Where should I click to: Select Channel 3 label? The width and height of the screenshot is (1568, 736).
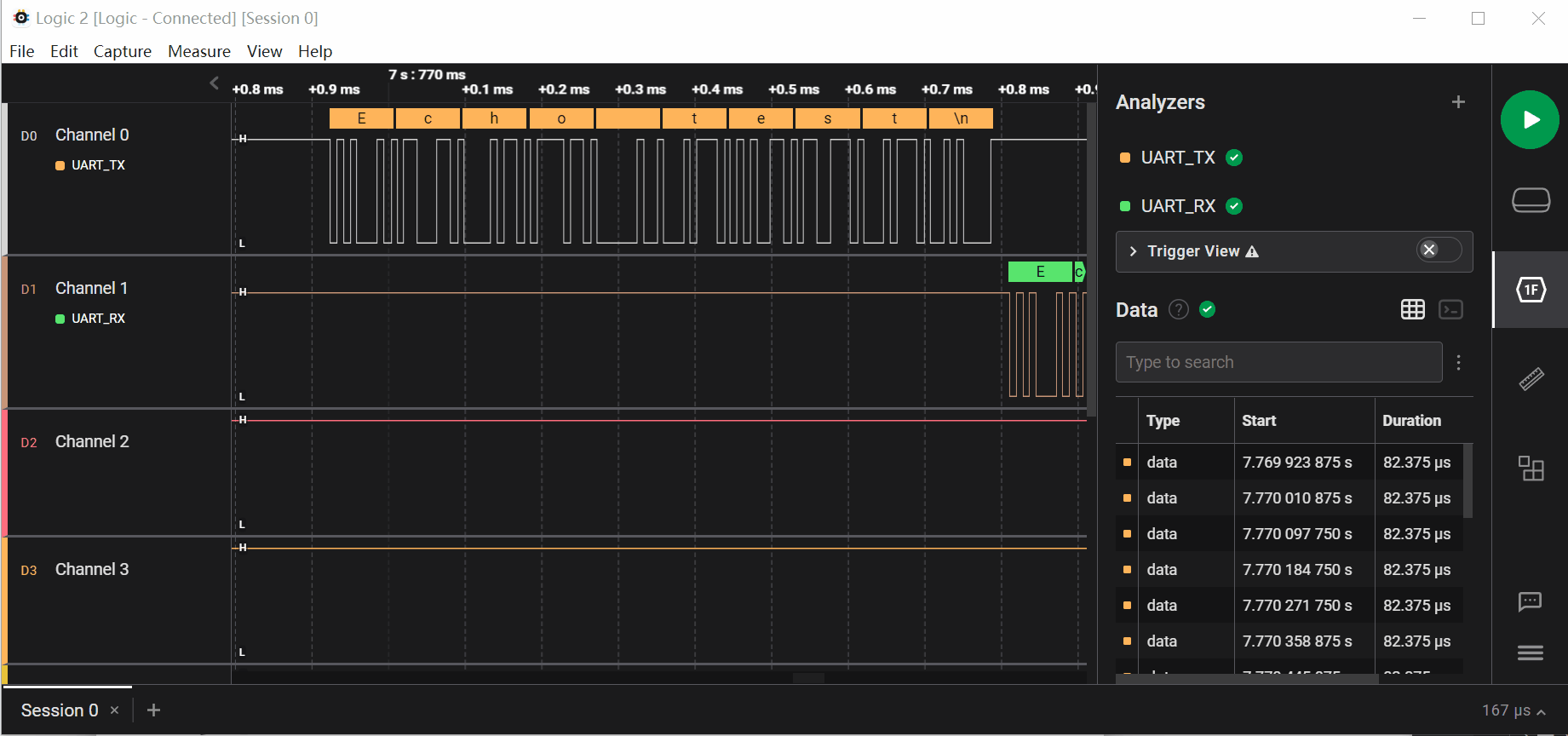pos(92,569)
